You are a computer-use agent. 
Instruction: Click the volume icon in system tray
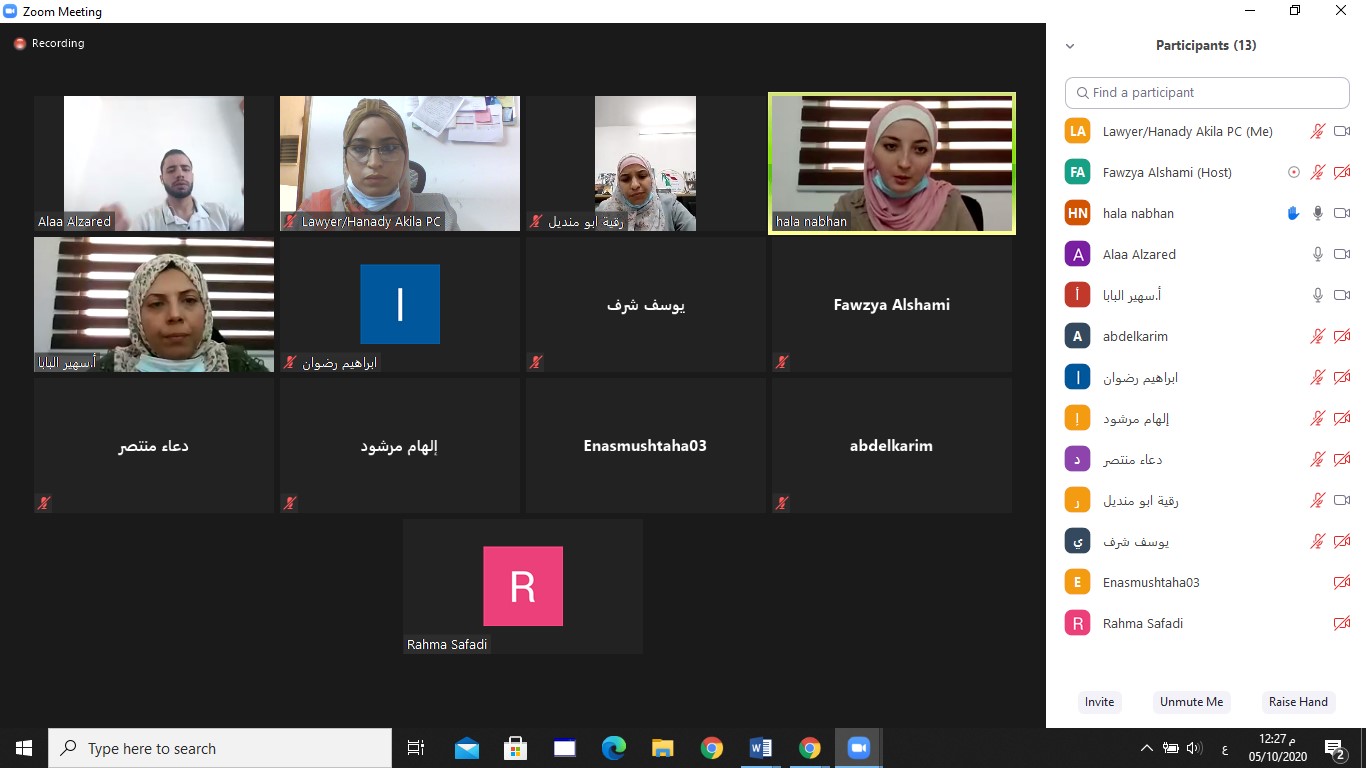coord(1194,748)
